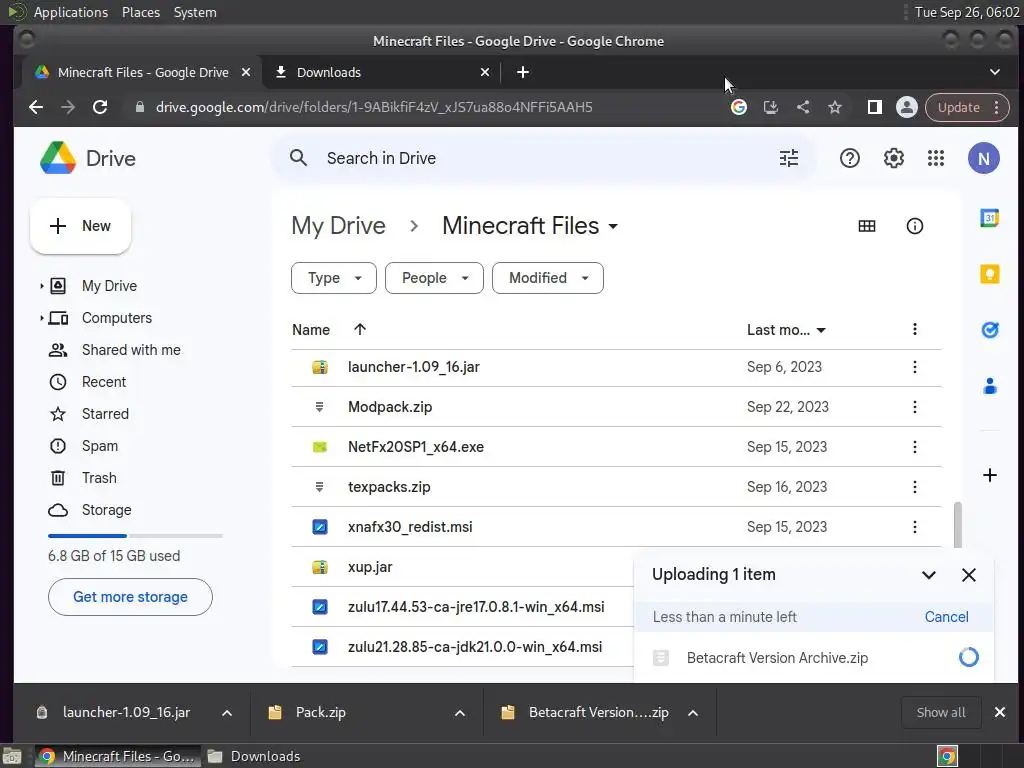Click the New button
The width and height of the screenshot is (1024, 768).
pyautogui.click(x=80, y=226)
